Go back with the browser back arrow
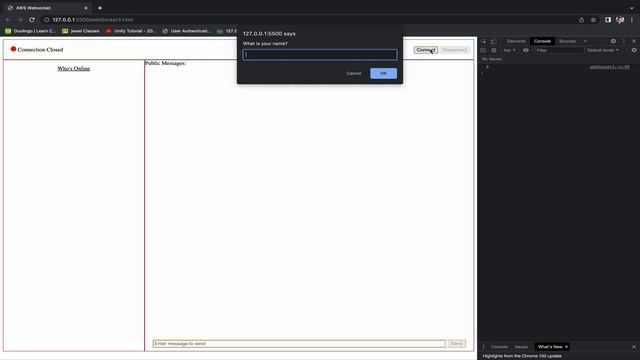640x360 pixels. pyautogui.click(x=8, y=20)
